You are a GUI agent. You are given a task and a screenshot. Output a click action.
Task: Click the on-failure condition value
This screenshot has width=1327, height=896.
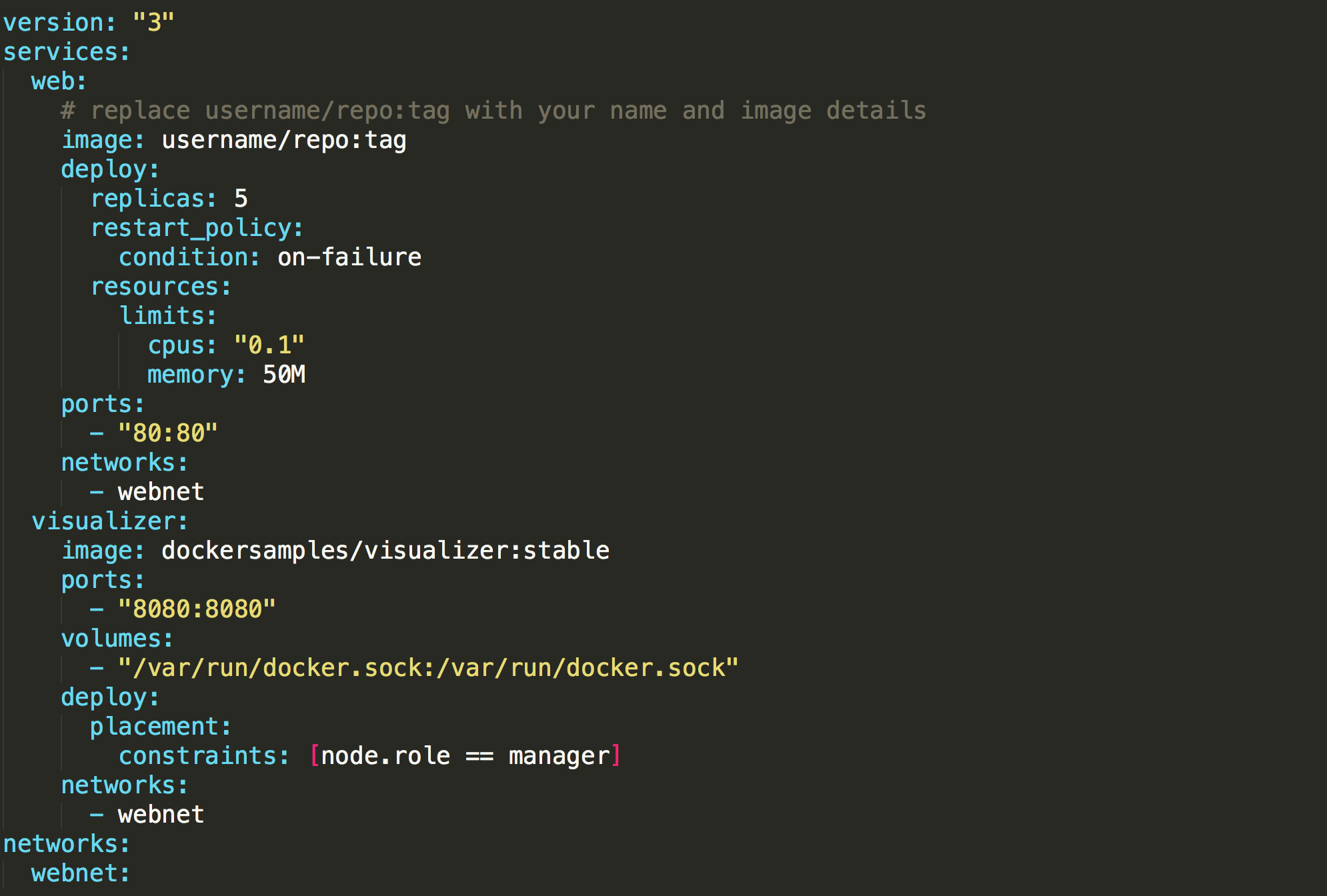click(349, 257)
